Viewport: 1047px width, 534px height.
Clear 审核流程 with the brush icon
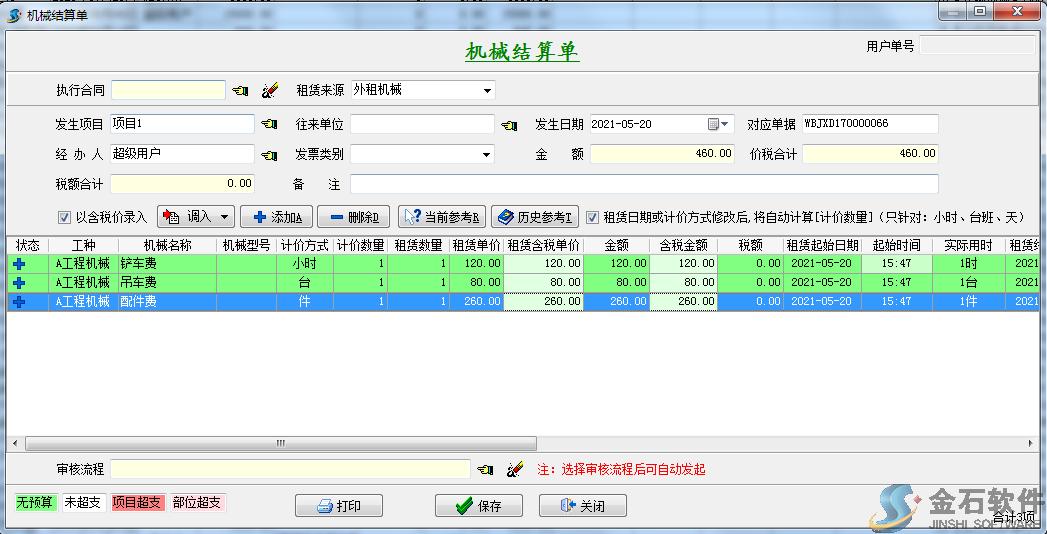tap(515, 469)
